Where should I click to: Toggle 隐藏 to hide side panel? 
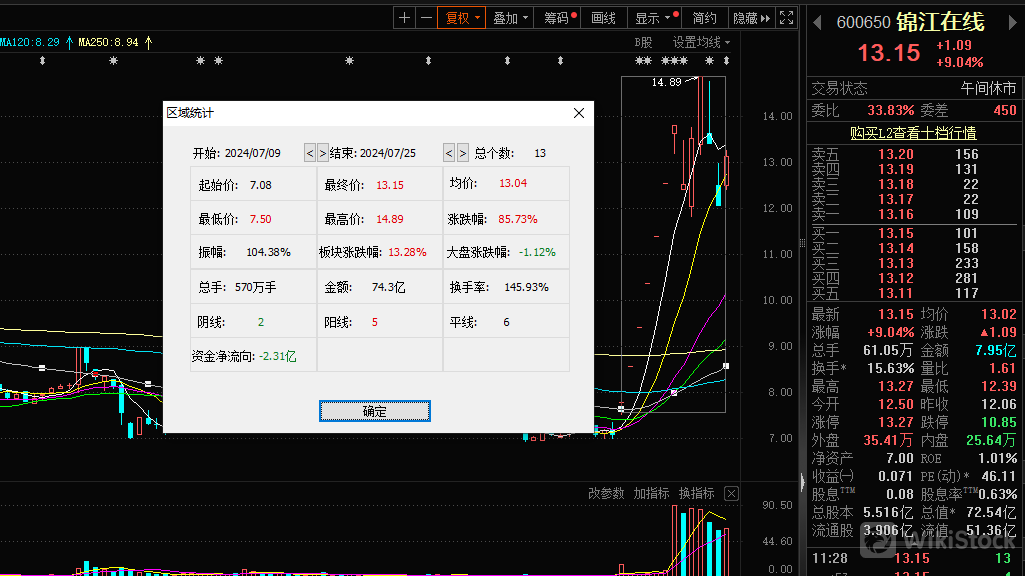tap(751, 18)
